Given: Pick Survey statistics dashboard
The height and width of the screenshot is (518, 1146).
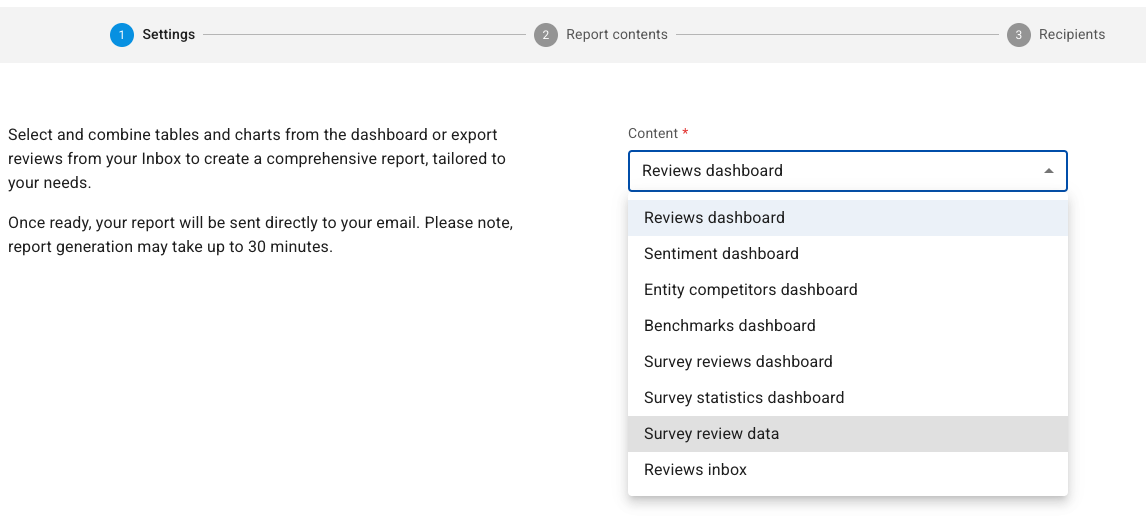Looking at the screenshot, I should [x=848, y=397].
